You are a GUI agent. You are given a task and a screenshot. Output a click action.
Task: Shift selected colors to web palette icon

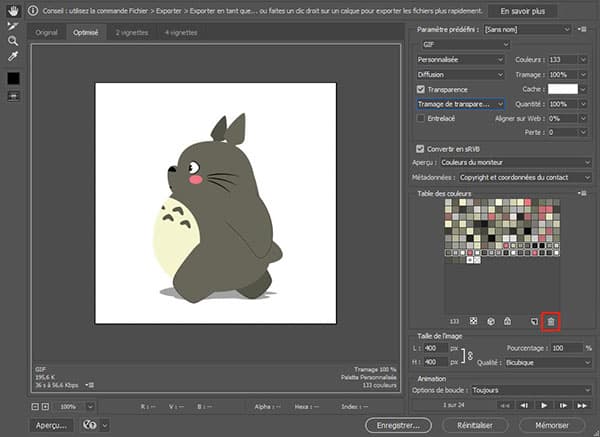pyautogui.click(x=491, y=321)
